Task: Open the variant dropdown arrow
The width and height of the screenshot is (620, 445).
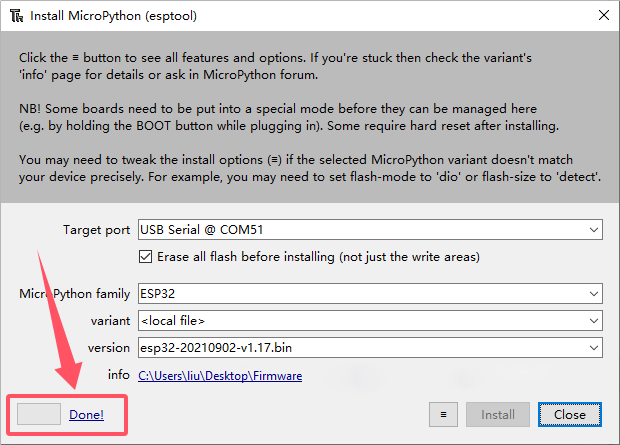Action: [594, 321]
